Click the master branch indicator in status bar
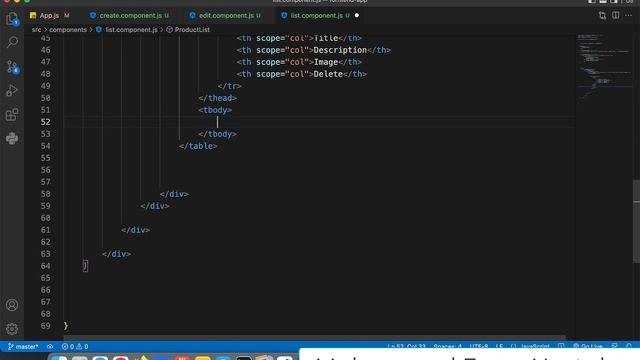Screen dimensions: 640x360 click(23, 347)
